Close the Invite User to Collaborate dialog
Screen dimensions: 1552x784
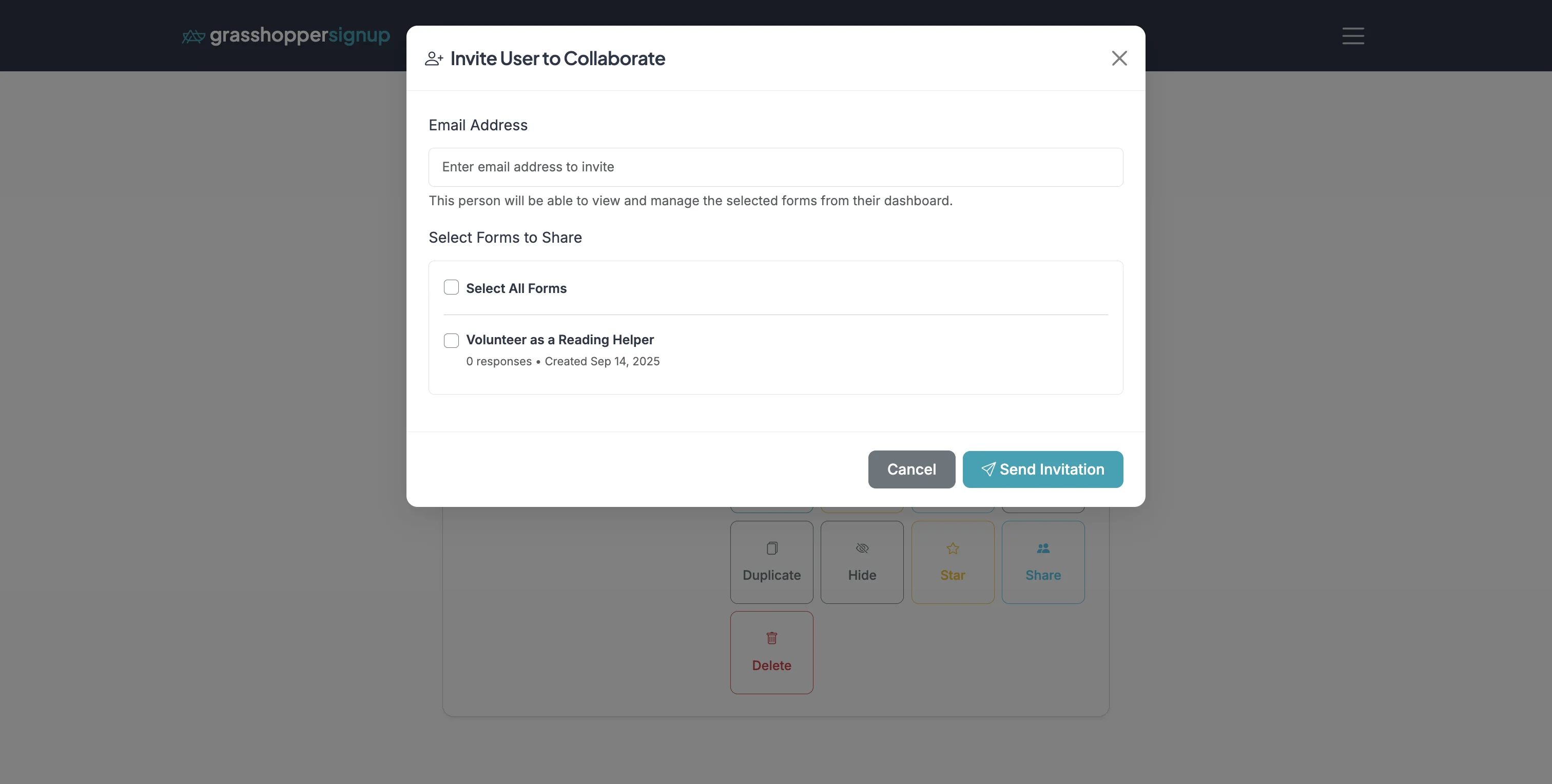(1119, 58)
